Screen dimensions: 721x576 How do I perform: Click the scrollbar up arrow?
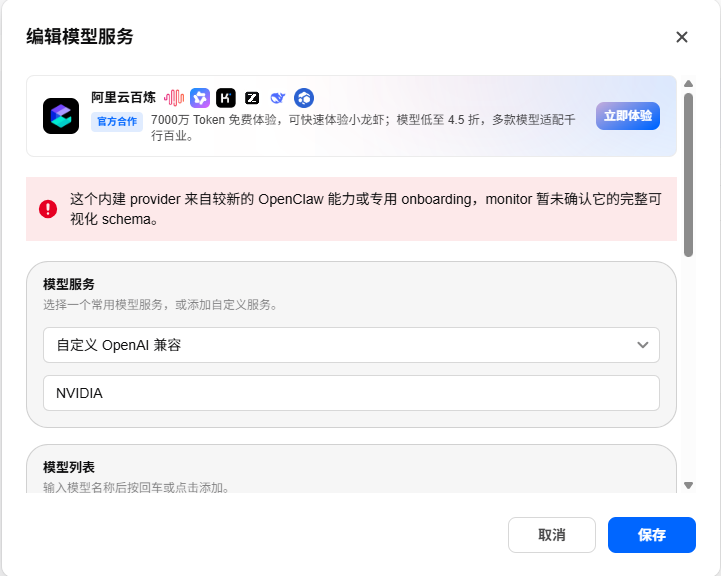688,83
